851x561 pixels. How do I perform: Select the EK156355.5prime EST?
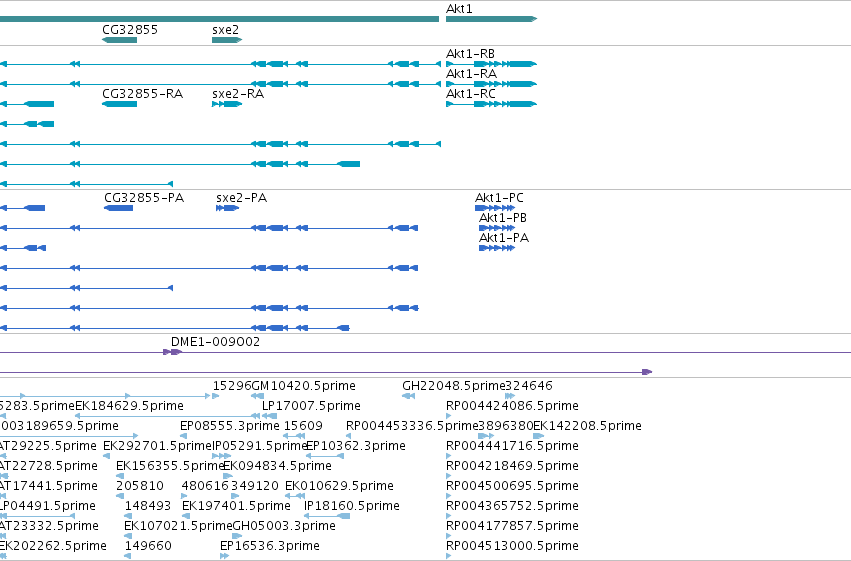pos(120,476)
